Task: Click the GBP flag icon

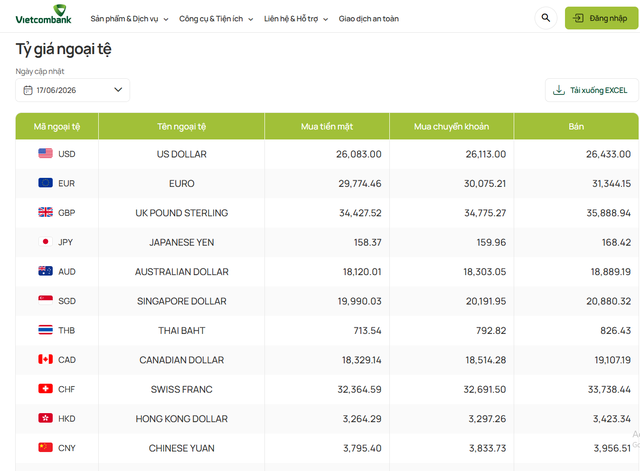Action: pyautogui.click(x=45, y=212)
